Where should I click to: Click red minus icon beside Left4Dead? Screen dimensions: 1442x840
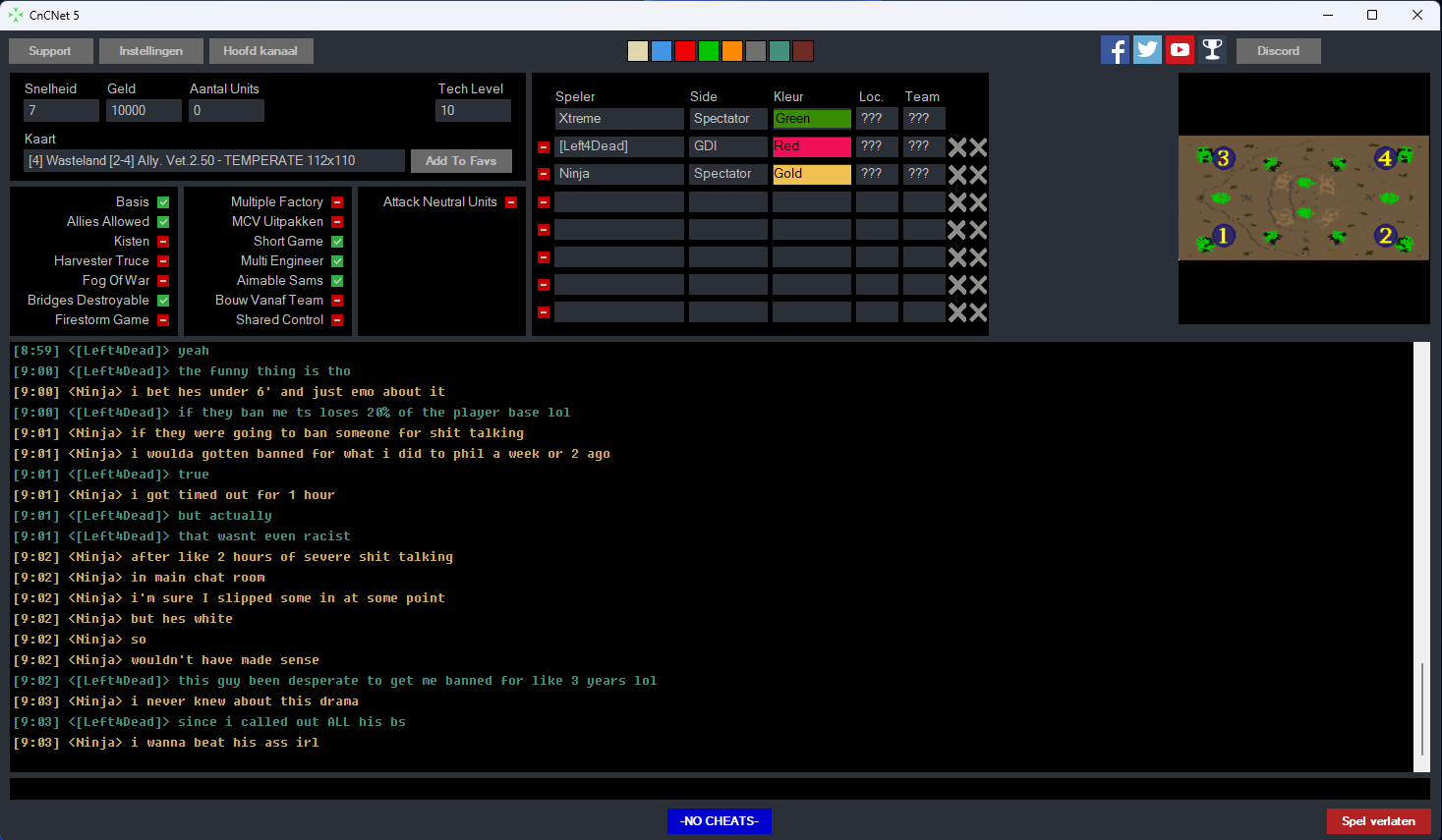click(544, 146)
